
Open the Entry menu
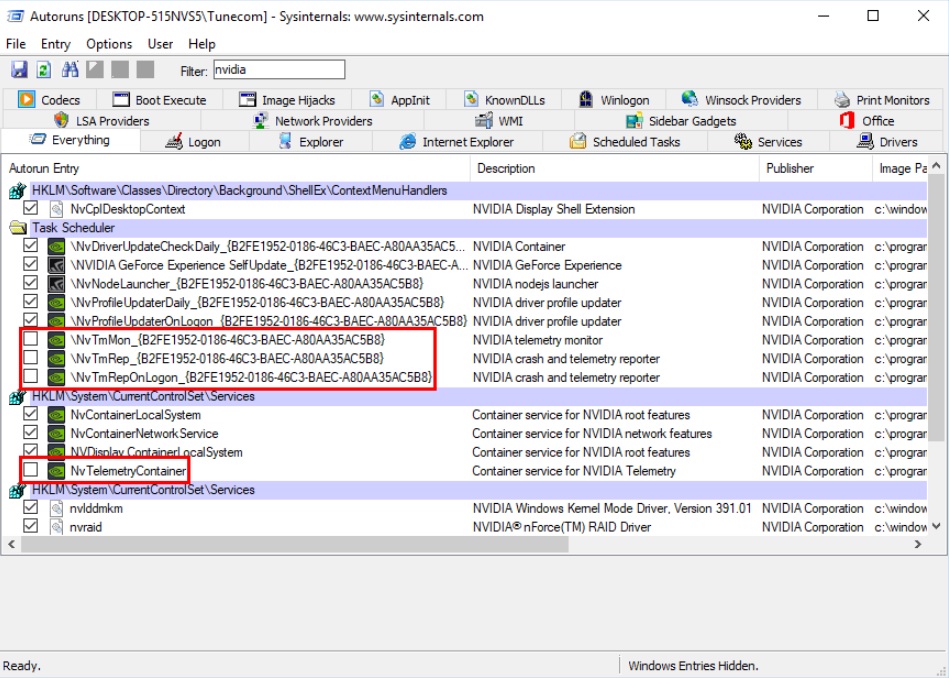pyautogui.click(x=56, y=44)
